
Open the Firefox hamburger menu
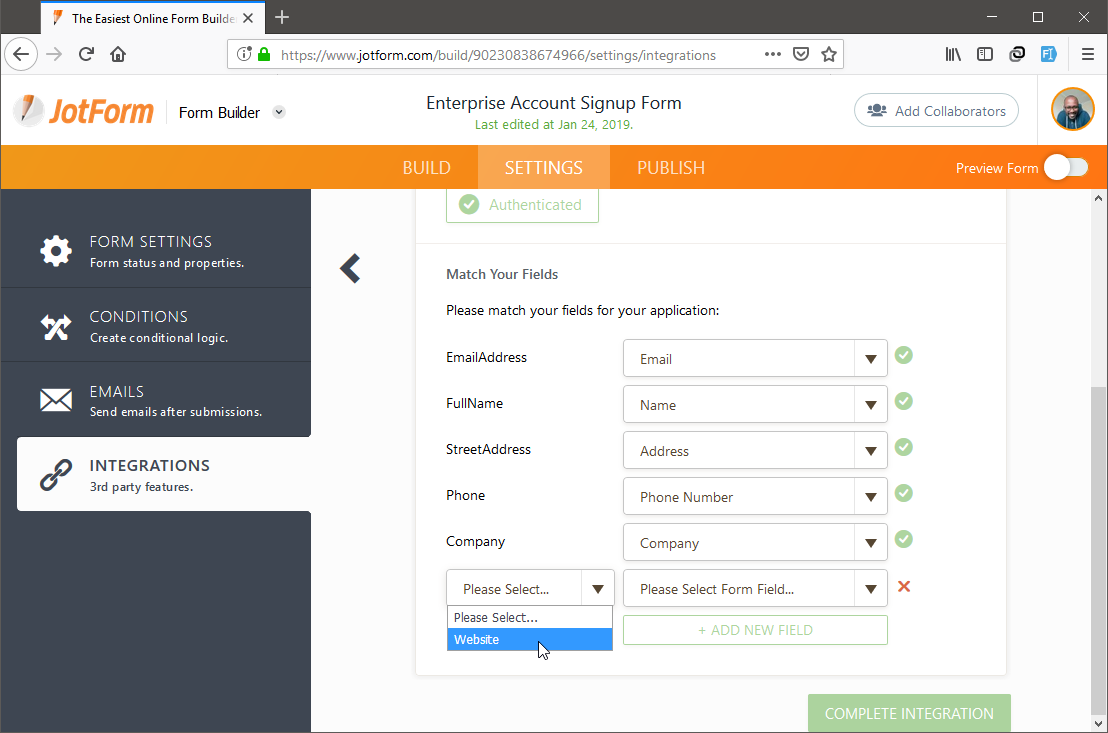coord(1088,53)
